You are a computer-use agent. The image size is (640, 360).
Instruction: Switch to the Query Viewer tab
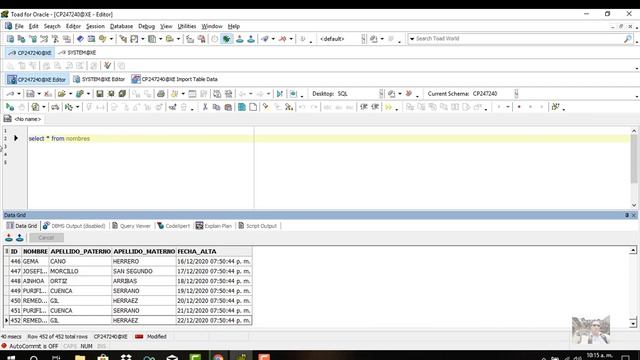[131, 226]
